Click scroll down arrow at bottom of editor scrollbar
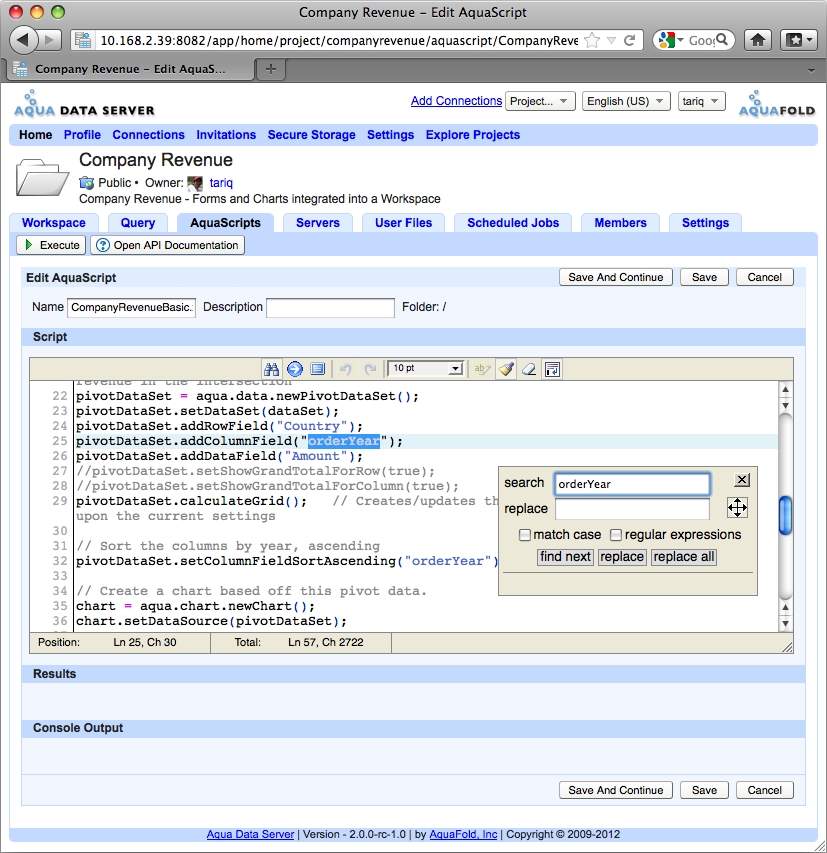The width and height of the screenshot is (827, 853). click(x=785, y=624)
